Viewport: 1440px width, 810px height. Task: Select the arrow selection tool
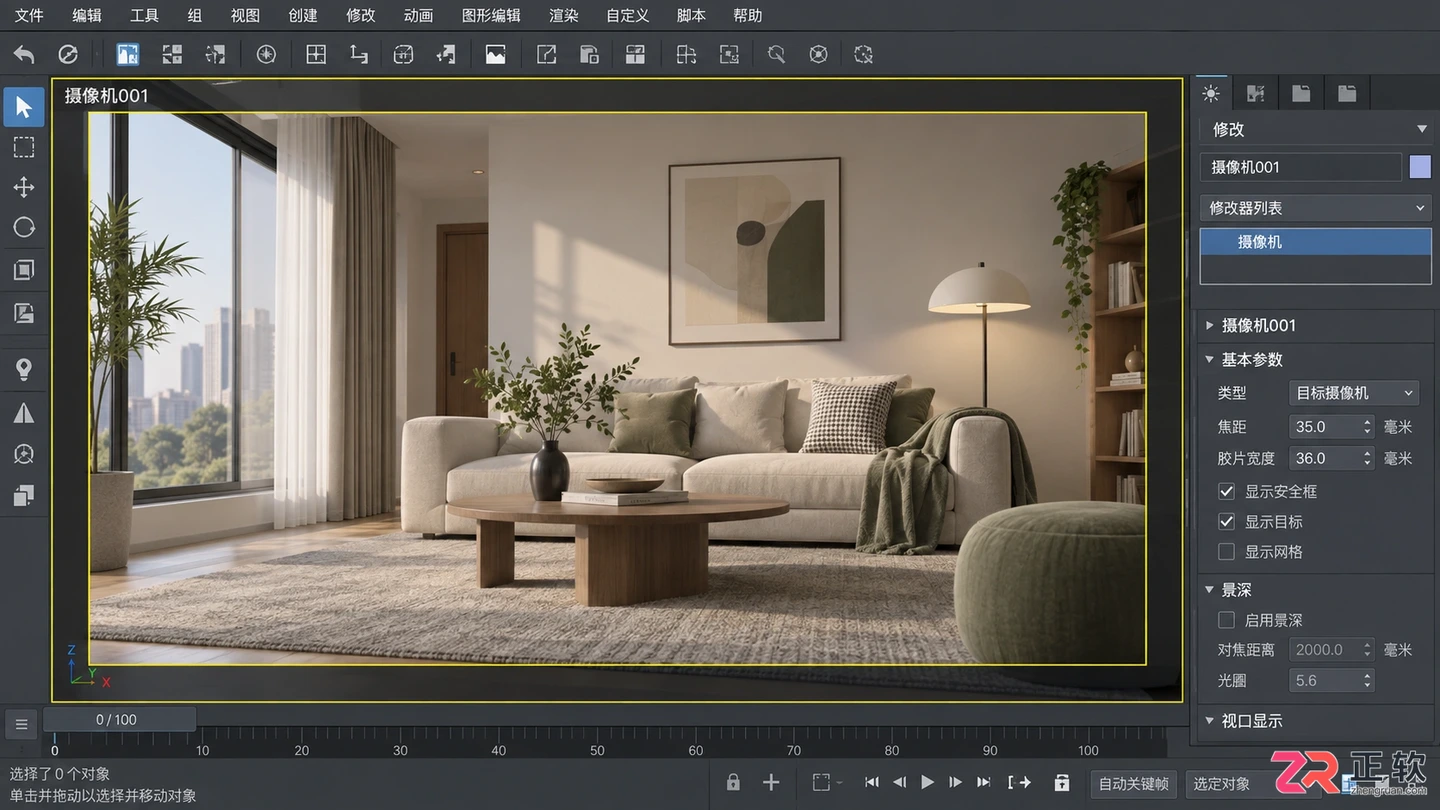pos(24,107)
